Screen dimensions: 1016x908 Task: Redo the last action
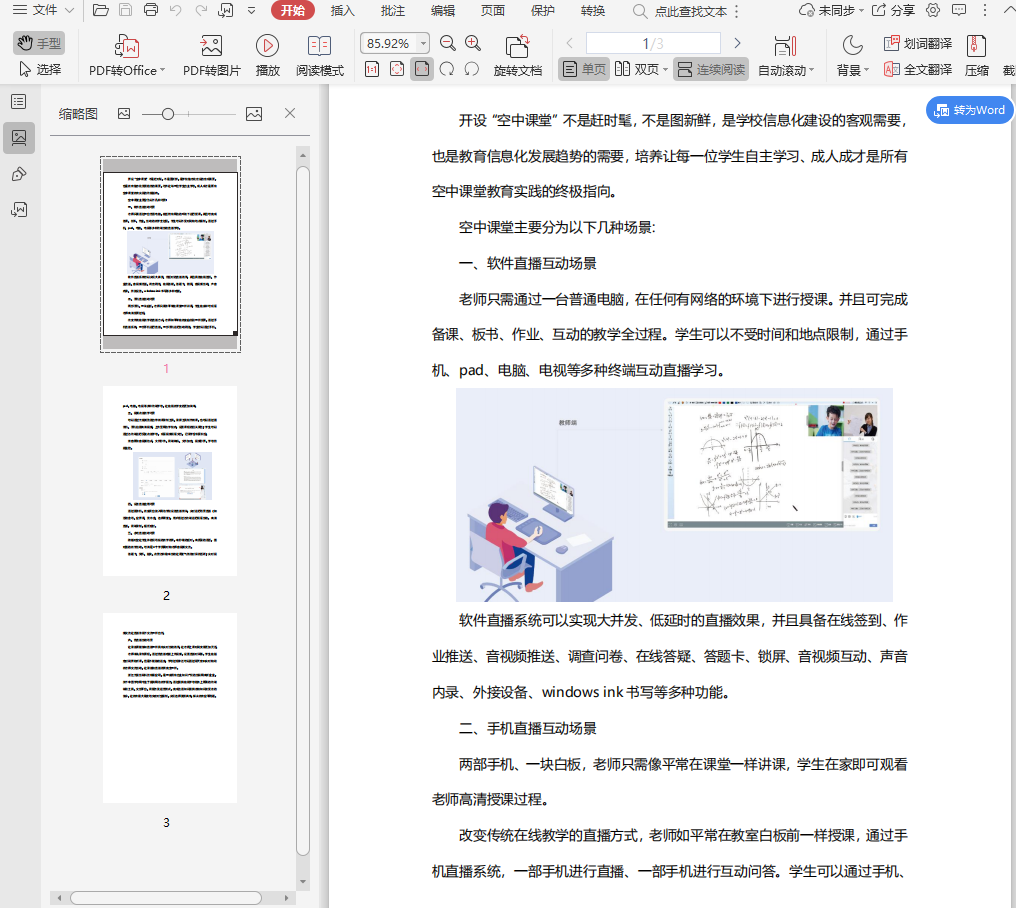point(202,10)
